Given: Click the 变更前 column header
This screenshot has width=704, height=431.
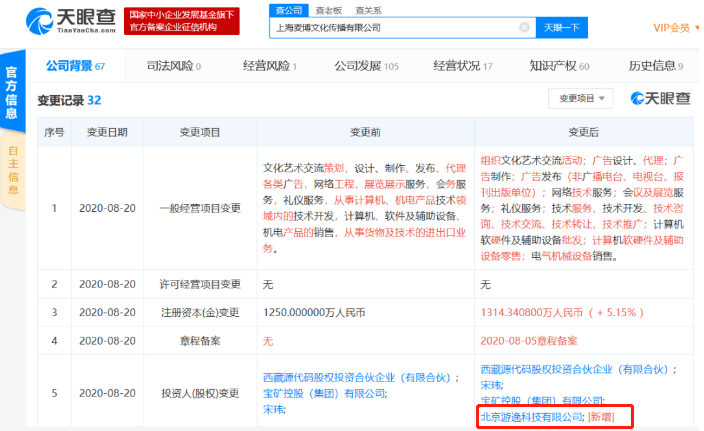Looking at the screenshot, I should (x=365, y=132).
